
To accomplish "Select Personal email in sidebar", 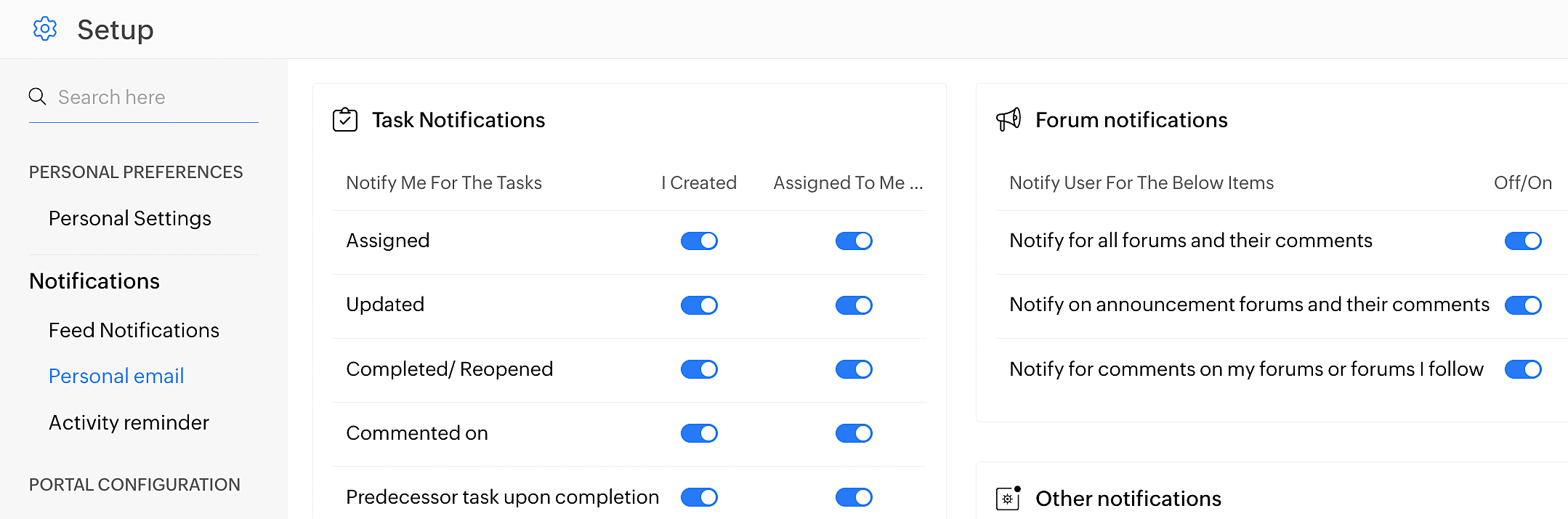I will point(116,376).
